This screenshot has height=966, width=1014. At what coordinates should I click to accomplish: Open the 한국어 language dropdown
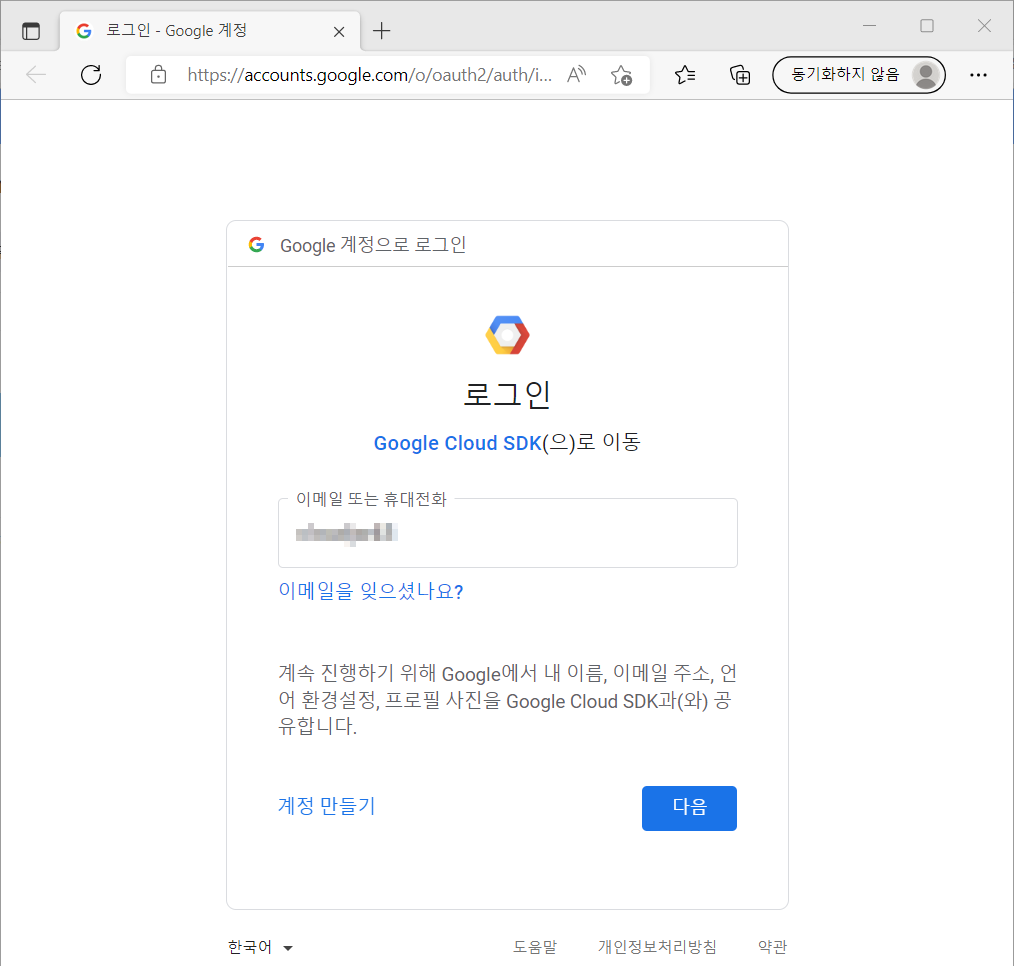point(261,947)
